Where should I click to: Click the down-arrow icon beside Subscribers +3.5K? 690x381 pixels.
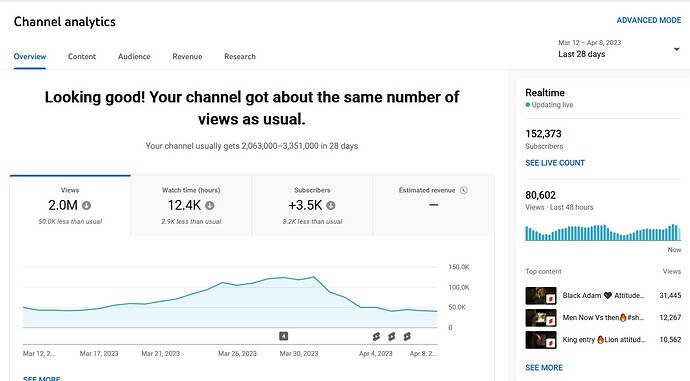point(331,205)
